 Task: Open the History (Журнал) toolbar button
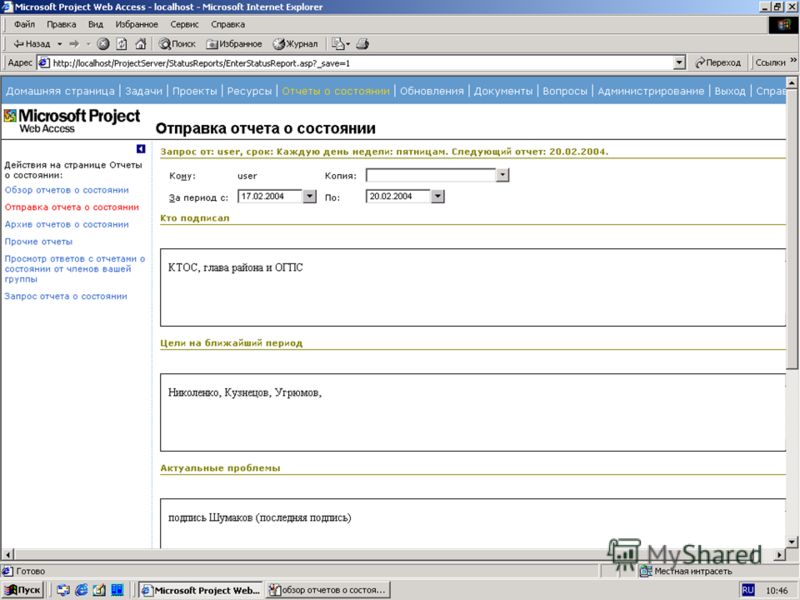point(295,44)
